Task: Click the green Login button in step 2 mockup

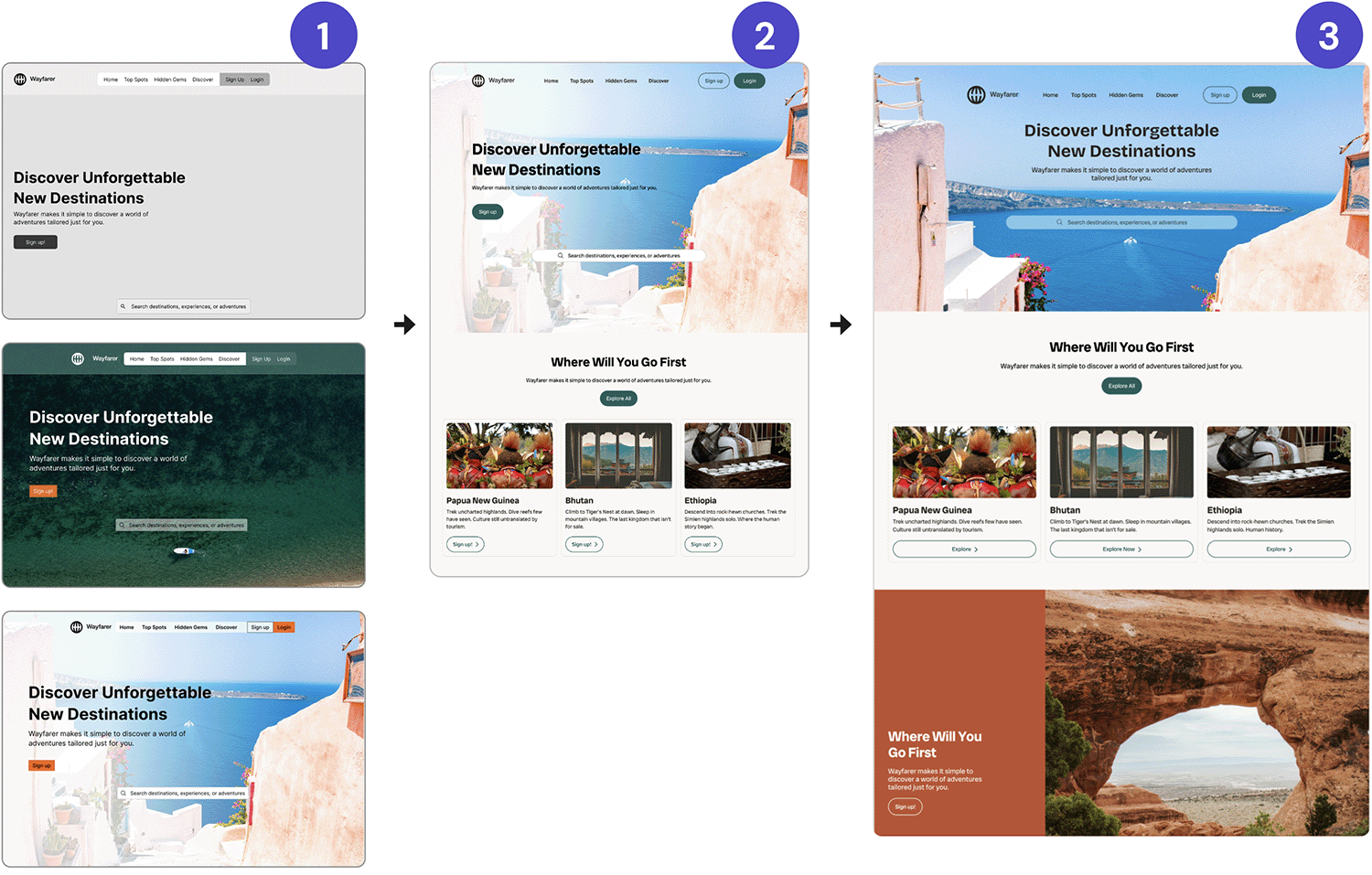Action: pos(749,80)
